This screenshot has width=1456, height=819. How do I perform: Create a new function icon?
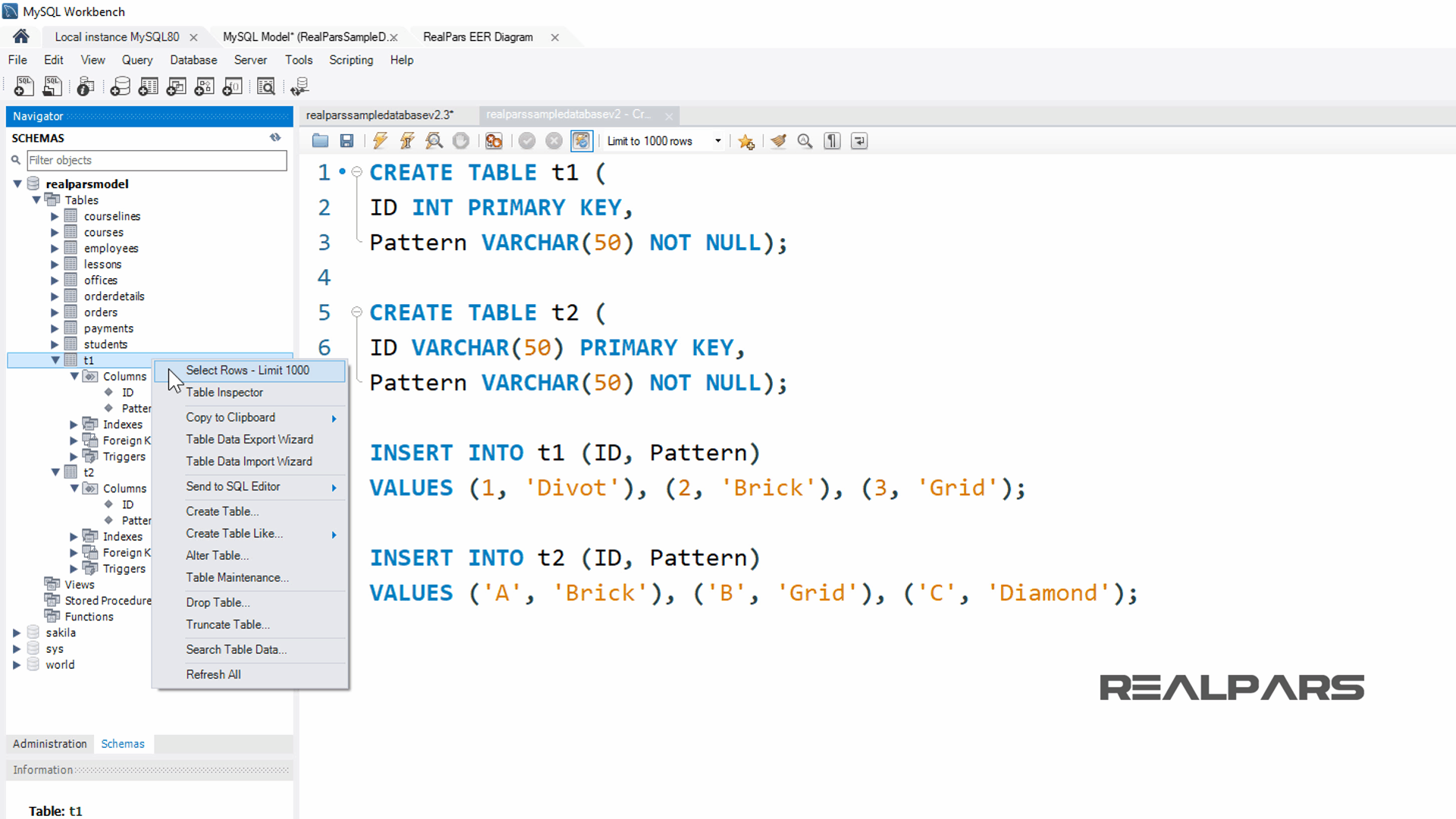click(x=232, y=86)
